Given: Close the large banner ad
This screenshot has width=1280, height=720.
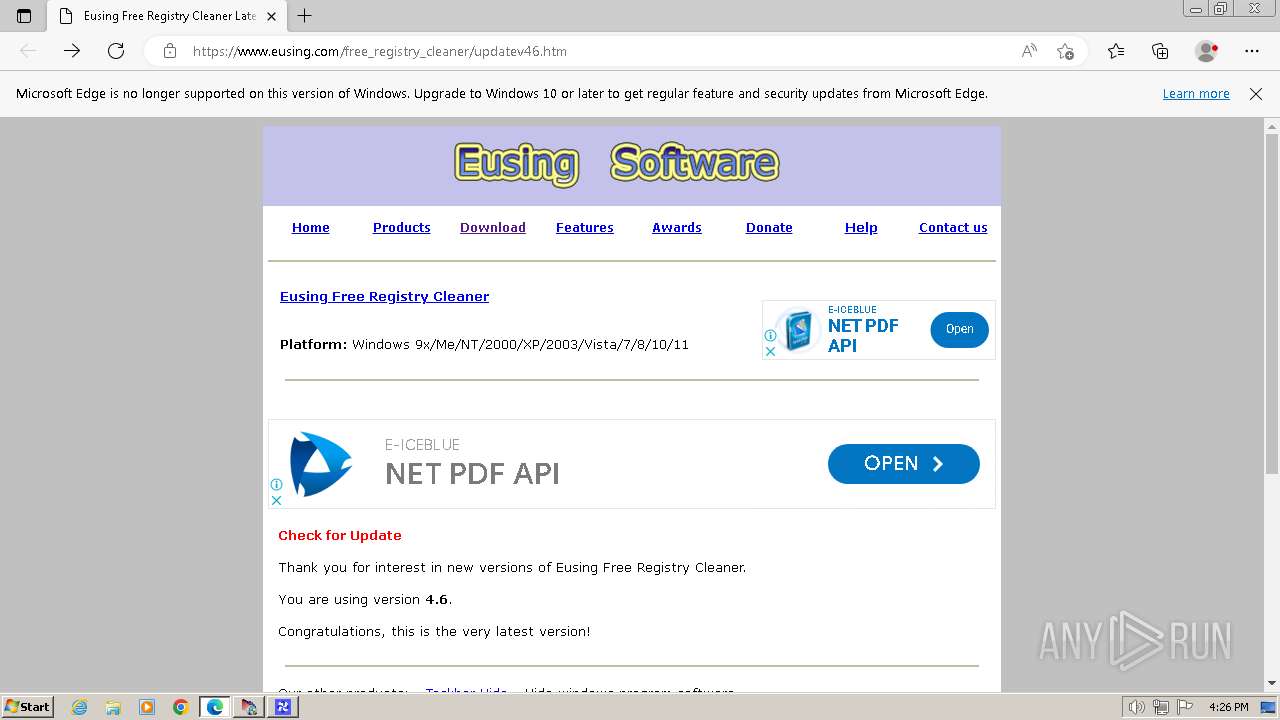Looking at the screenshot, I should point(277,500).
